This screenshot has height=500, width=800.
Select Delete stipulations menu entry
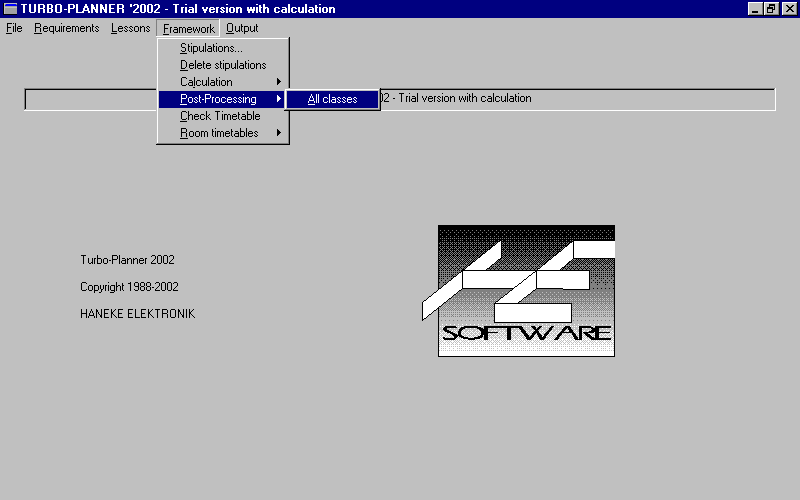tap(223, 65)
